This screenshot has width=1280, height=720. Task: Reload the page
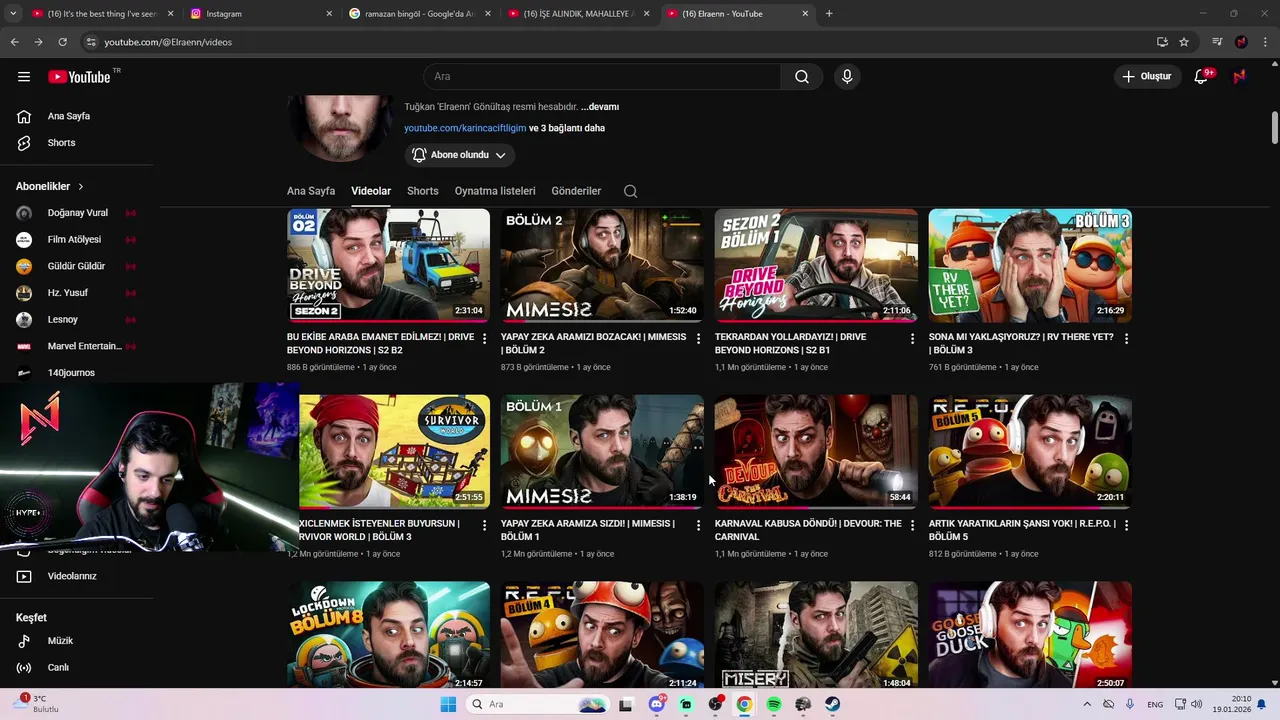pyautogui.click(x=62, y=42)
